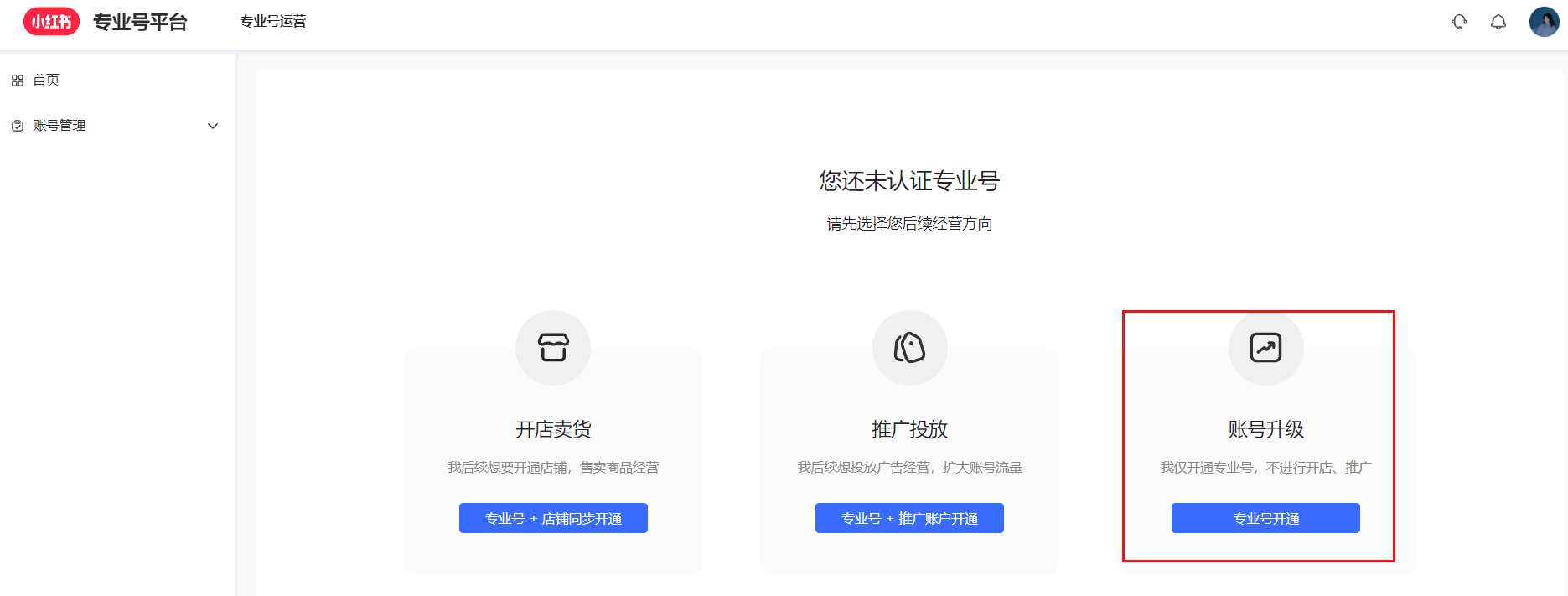Open the user avatar profile menu
The height and width of the screenshot is (596, 1568).
pos(1544,22)
